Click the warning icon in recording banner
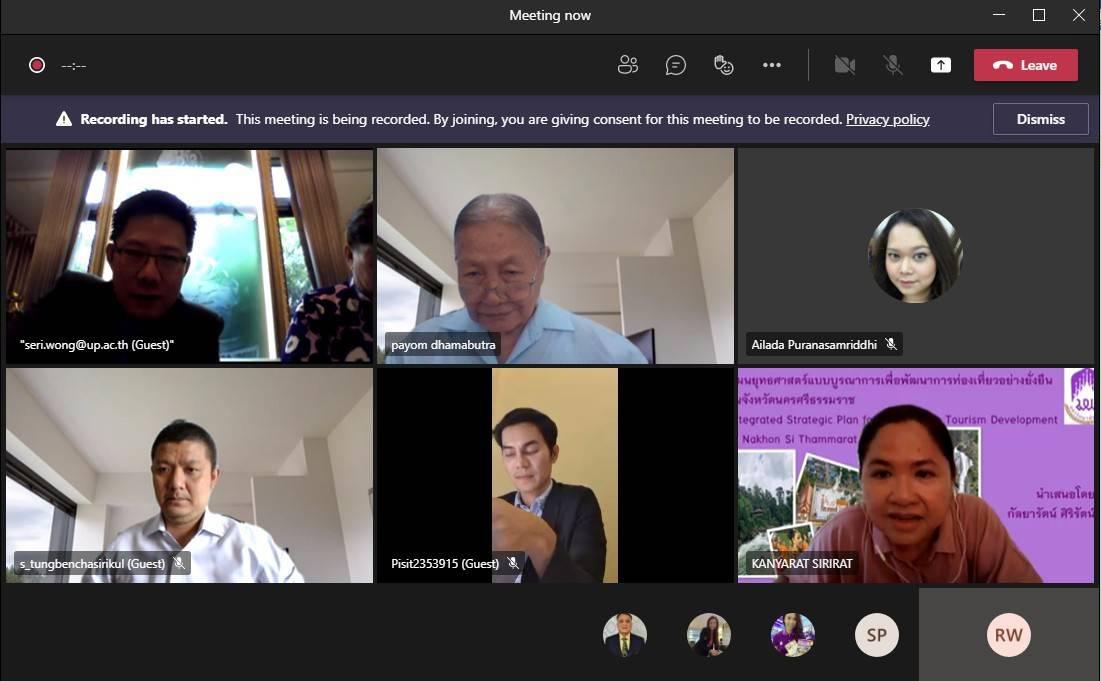Viewport: 1101px width, 681px height. [x=64, y=119]
